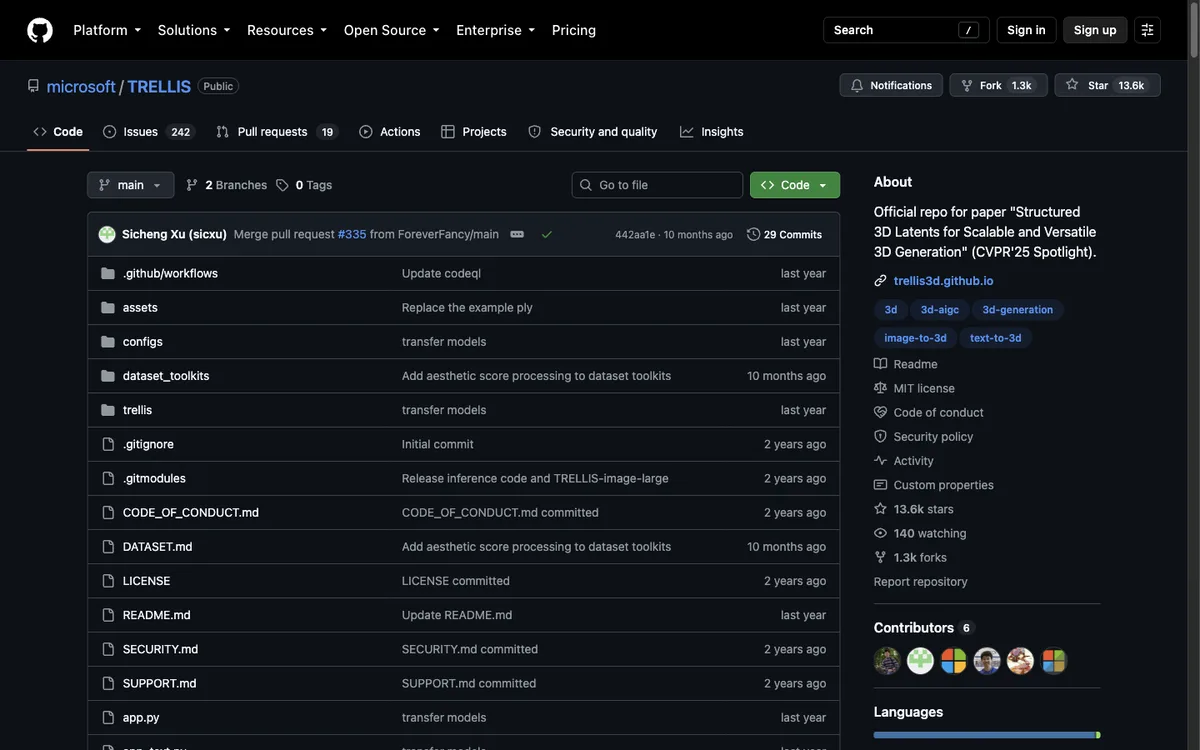The height and width of the screenshot is (750, 1200).
Task: Open the first contributor avatar
Action: [x=887, y=661]
